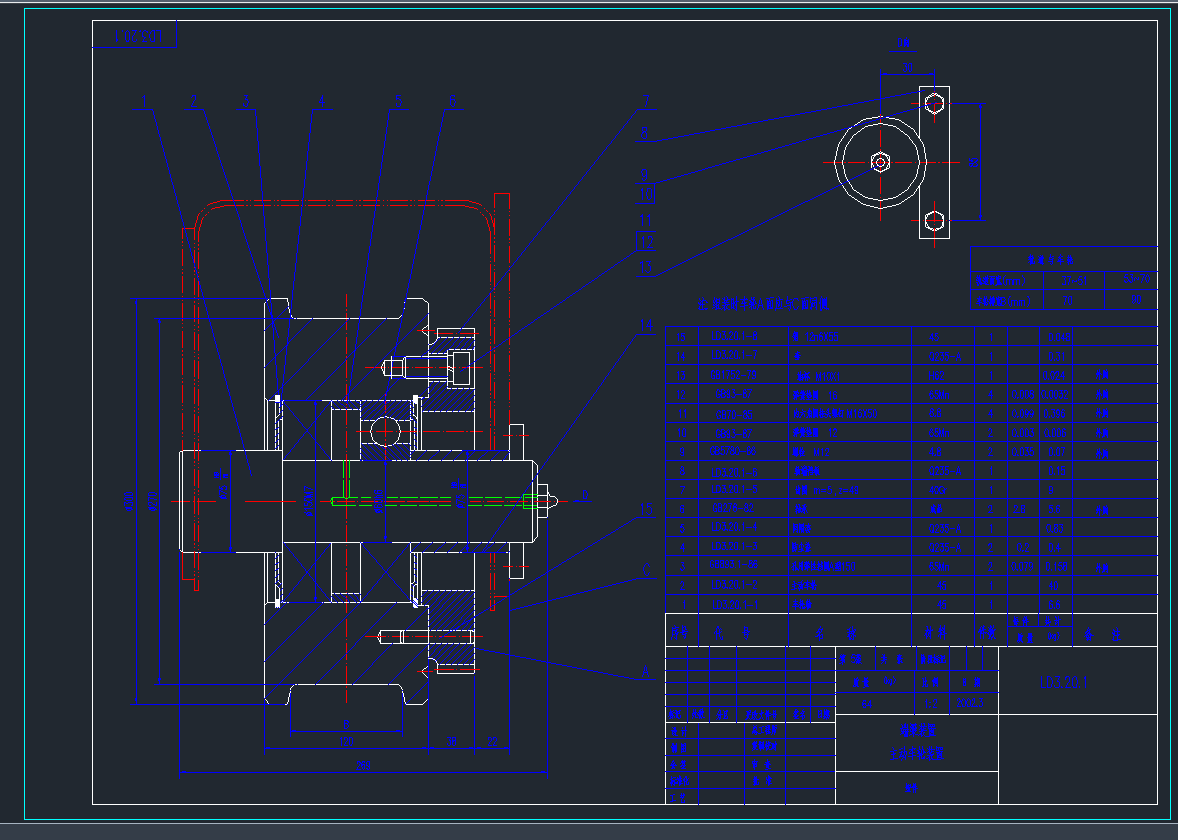Screen dimensions: 1178x840
Task: Select the lower hex bolt on the mounting plate
Action: (x=934, y=220)
